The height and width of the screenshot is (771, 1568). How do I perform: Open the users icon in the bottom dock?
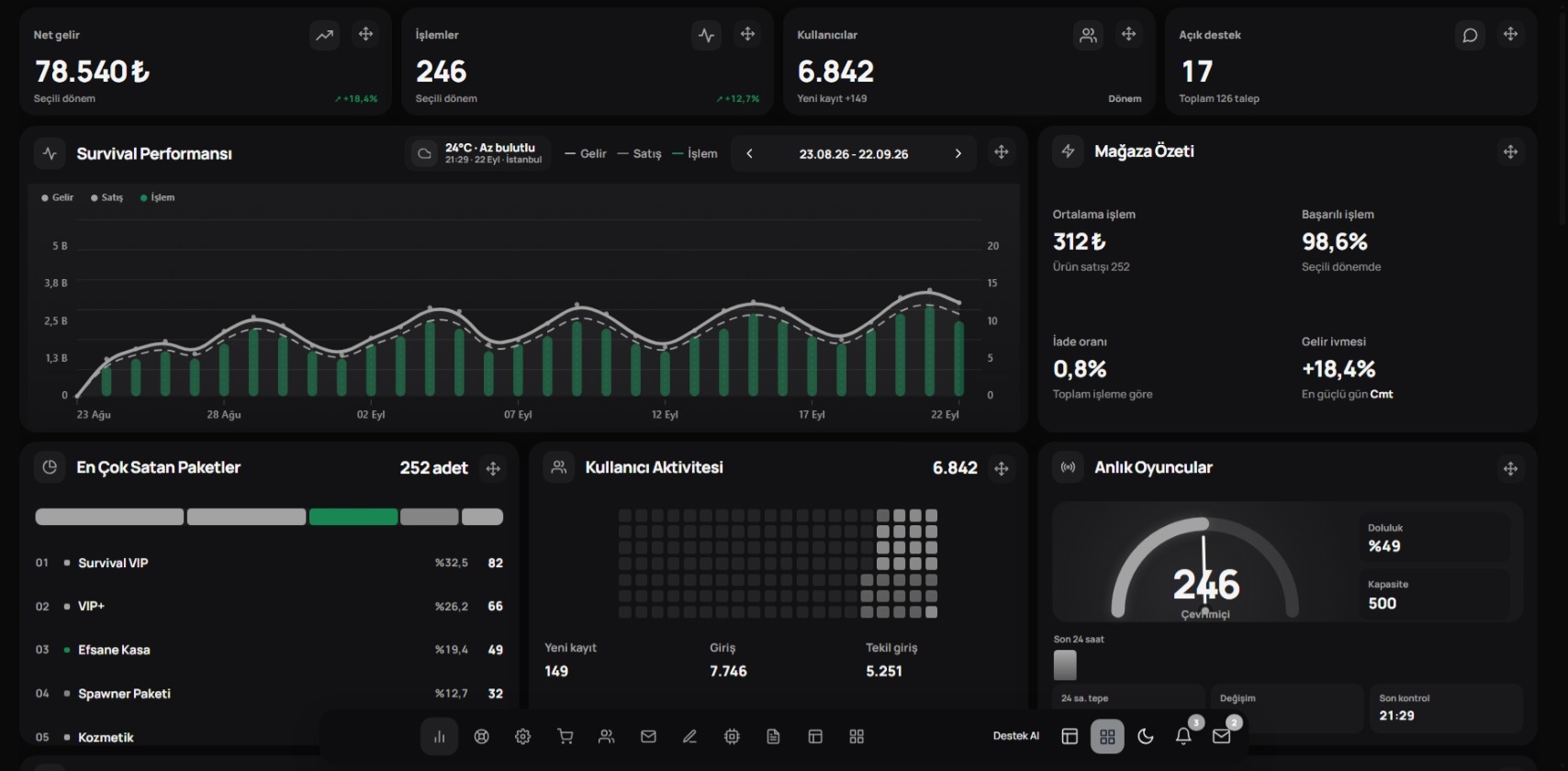point(607,736)
